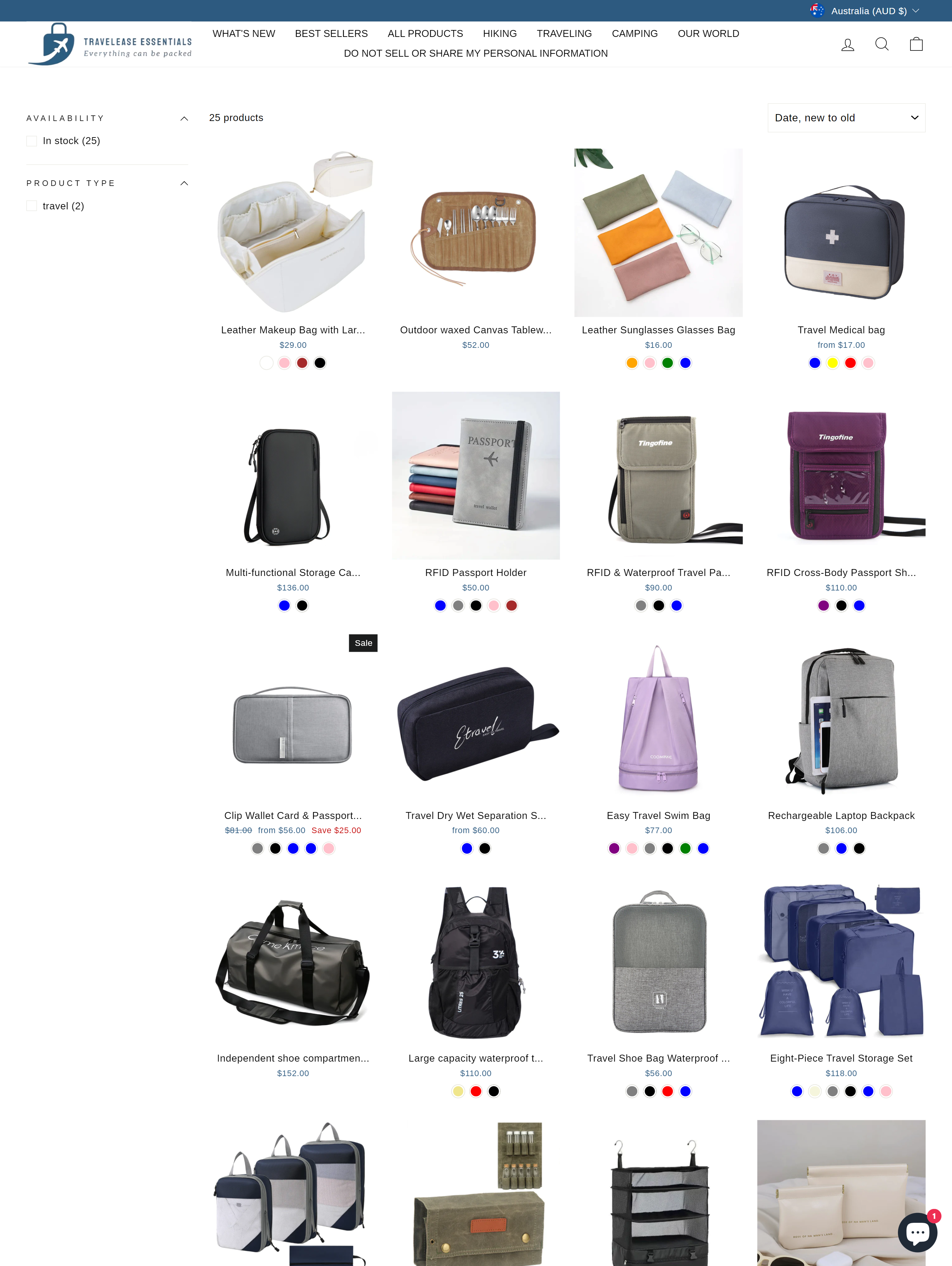The height and width of the screenshot is (1266, 952).
Task: Select purple swatch on Easy Travel Swim Bag
Action: 614,849
